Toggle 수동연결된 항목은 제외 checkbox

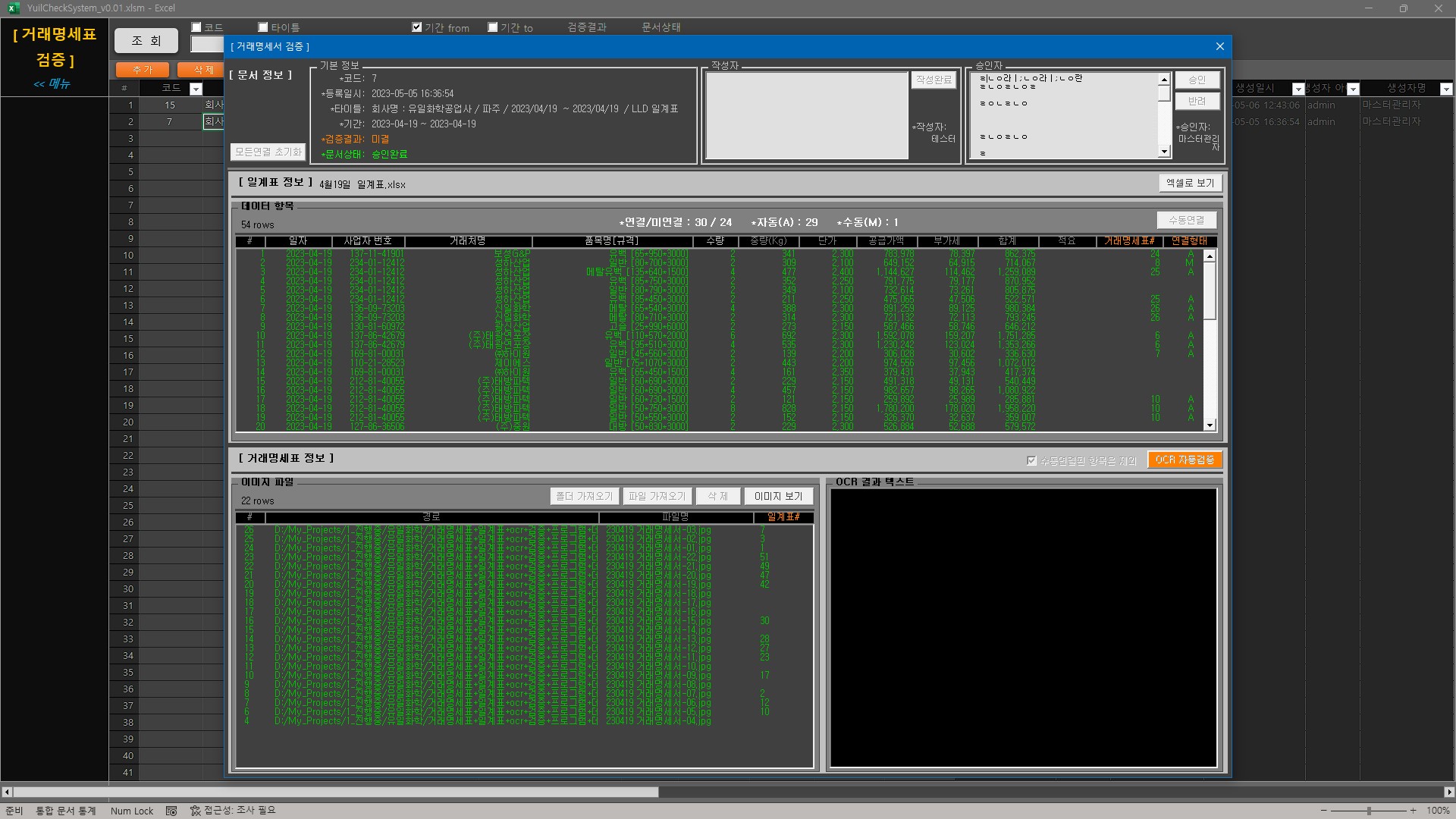pyautogui.click(x=1031, y=460)
